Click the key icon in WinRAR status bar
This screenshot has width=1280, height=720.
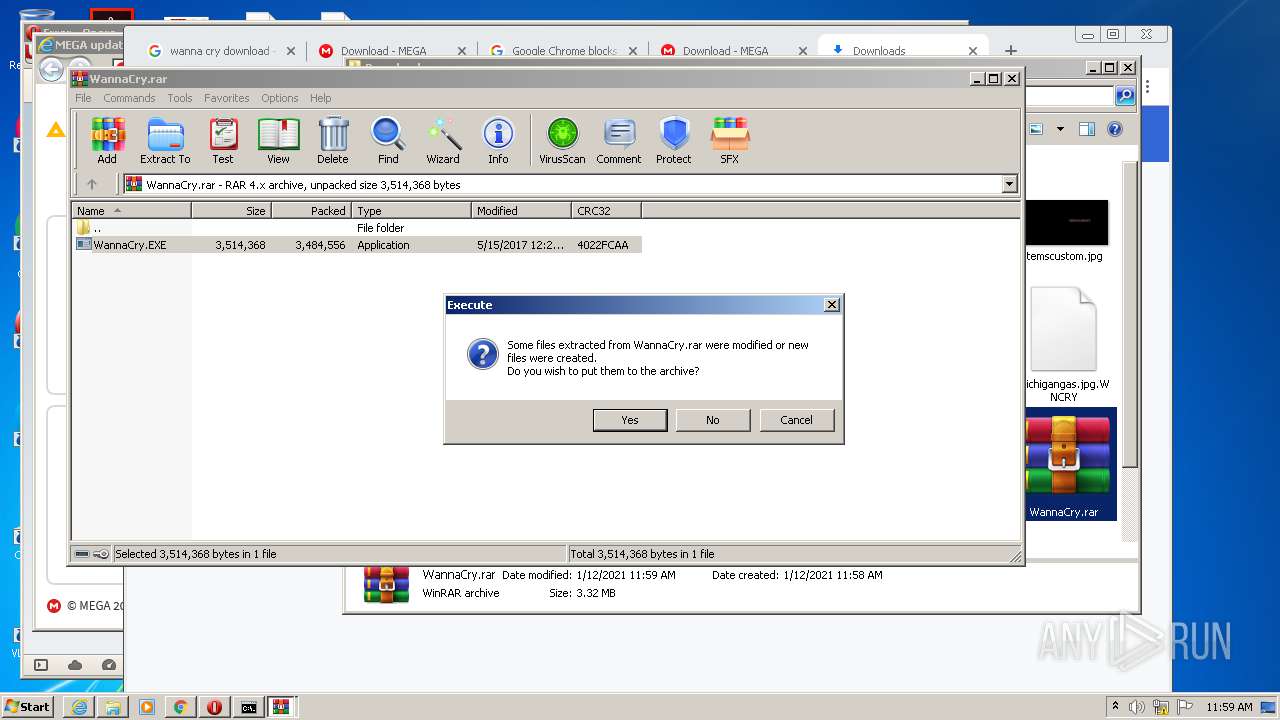click(101, 554)
